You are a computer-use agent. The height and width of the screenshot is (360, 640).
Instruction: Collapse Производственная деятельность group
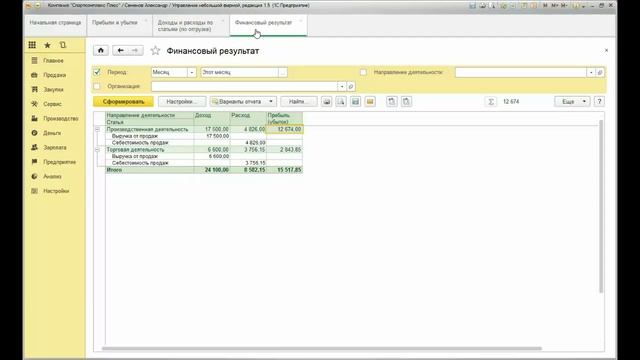[x=98, y=129]
